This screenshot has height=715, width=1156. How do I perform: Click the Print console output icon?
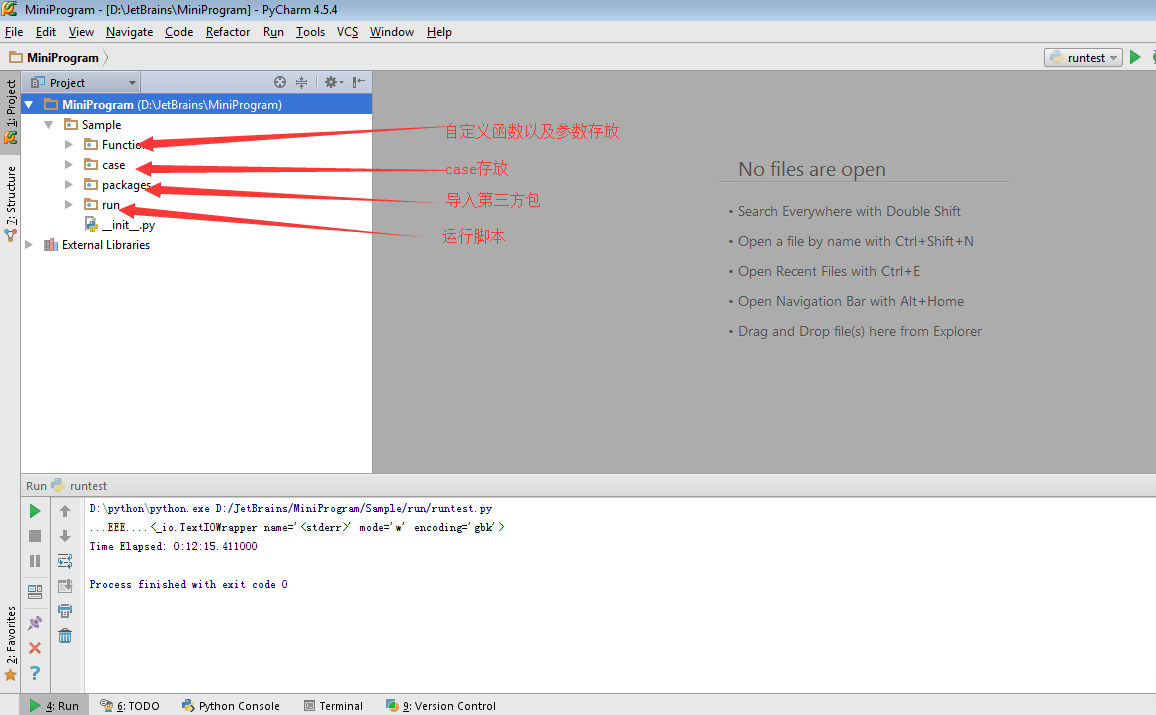[65, 611]
